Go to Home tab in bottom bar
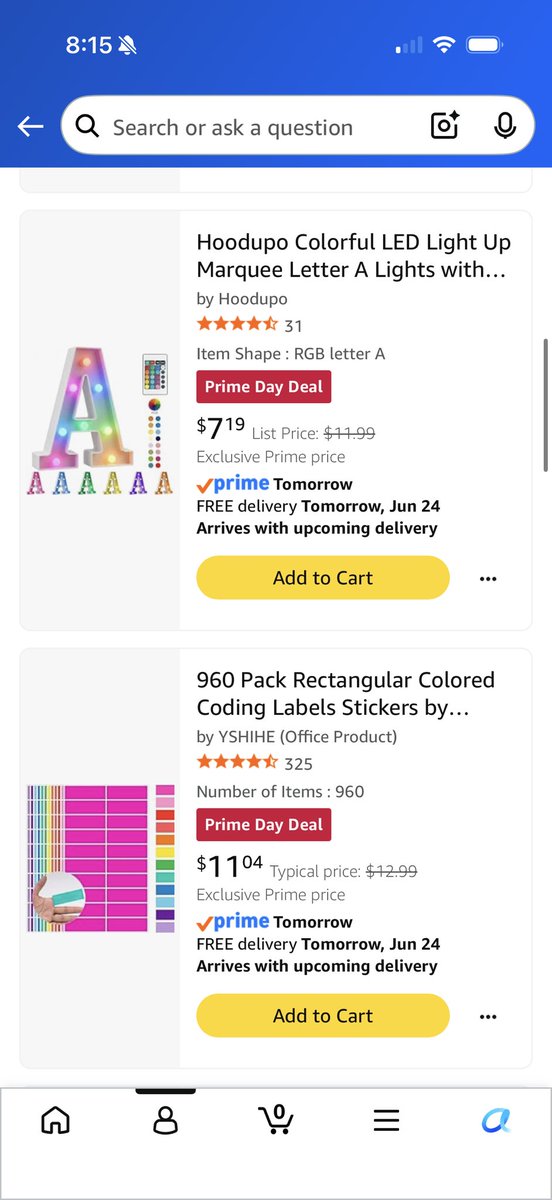The height and width of the screenshot is (1200, 552). click(55, 1120)
